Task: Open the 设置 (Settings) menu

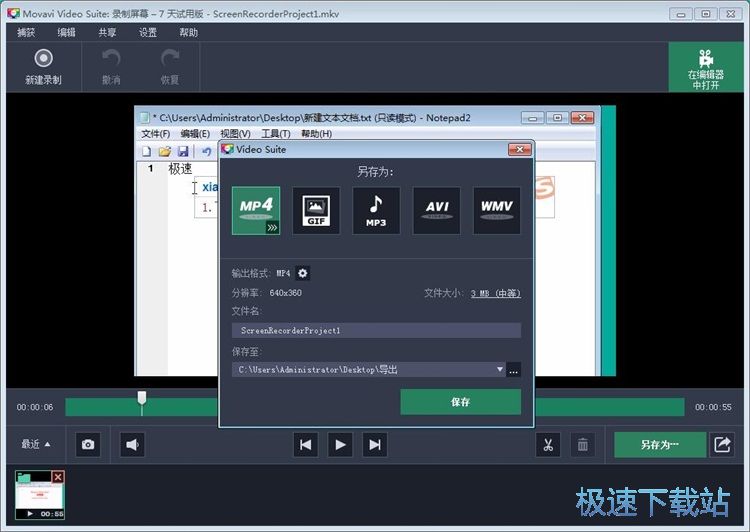Action: tap(148, 33)
